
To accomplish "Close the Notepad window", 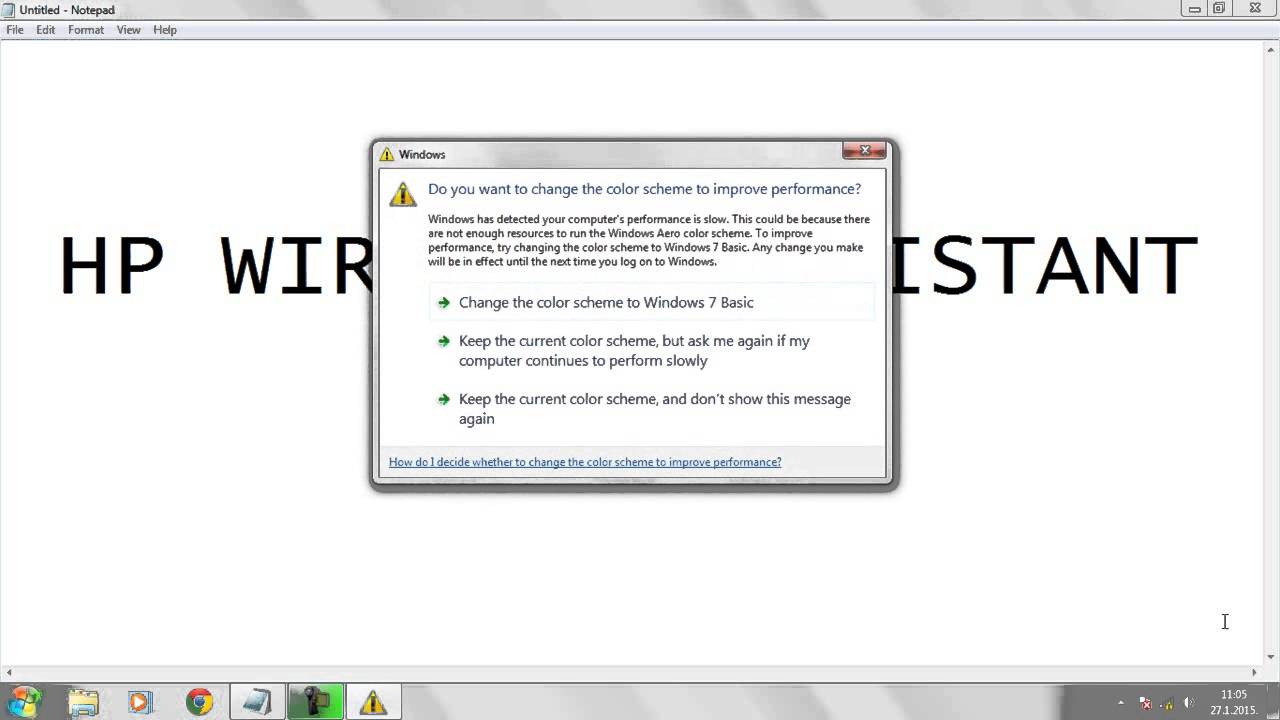I will pyautogui.click(x=1255, y=9).
